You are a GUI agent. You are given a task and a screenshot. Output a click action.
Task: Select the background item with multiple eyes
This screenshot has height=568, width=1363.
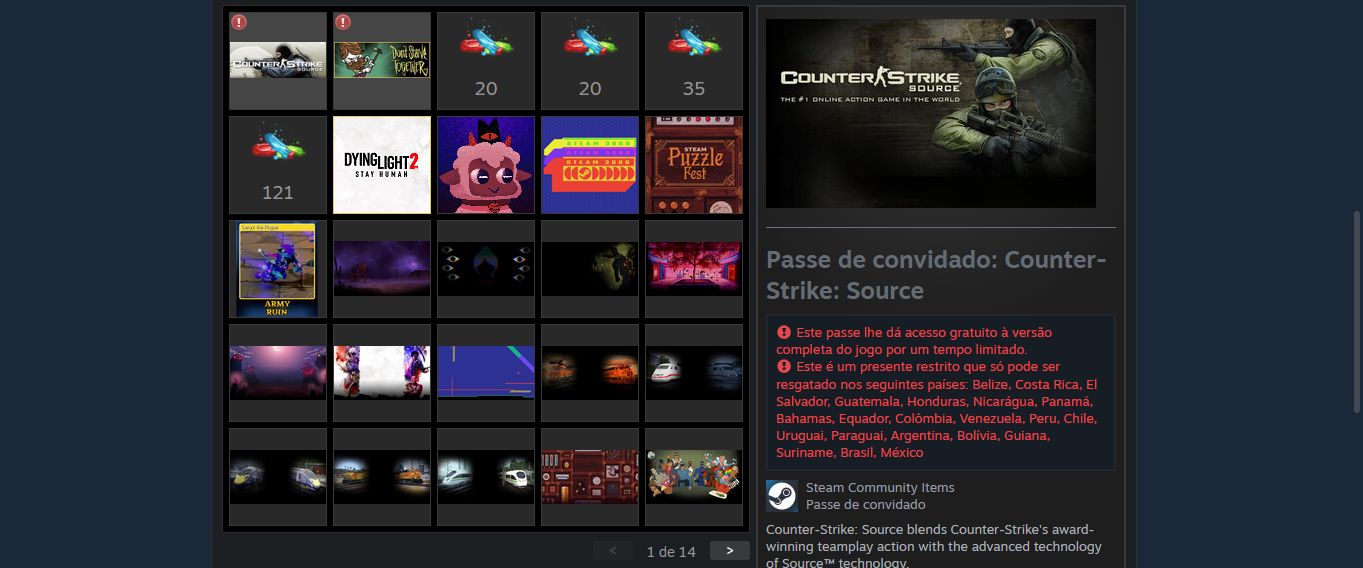(x=486, y=269)
